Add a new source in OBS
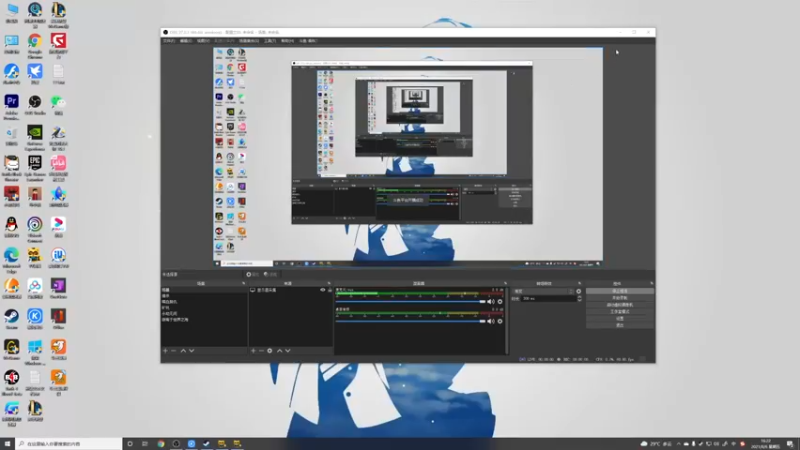800x450 pixels. click(253, 351)
